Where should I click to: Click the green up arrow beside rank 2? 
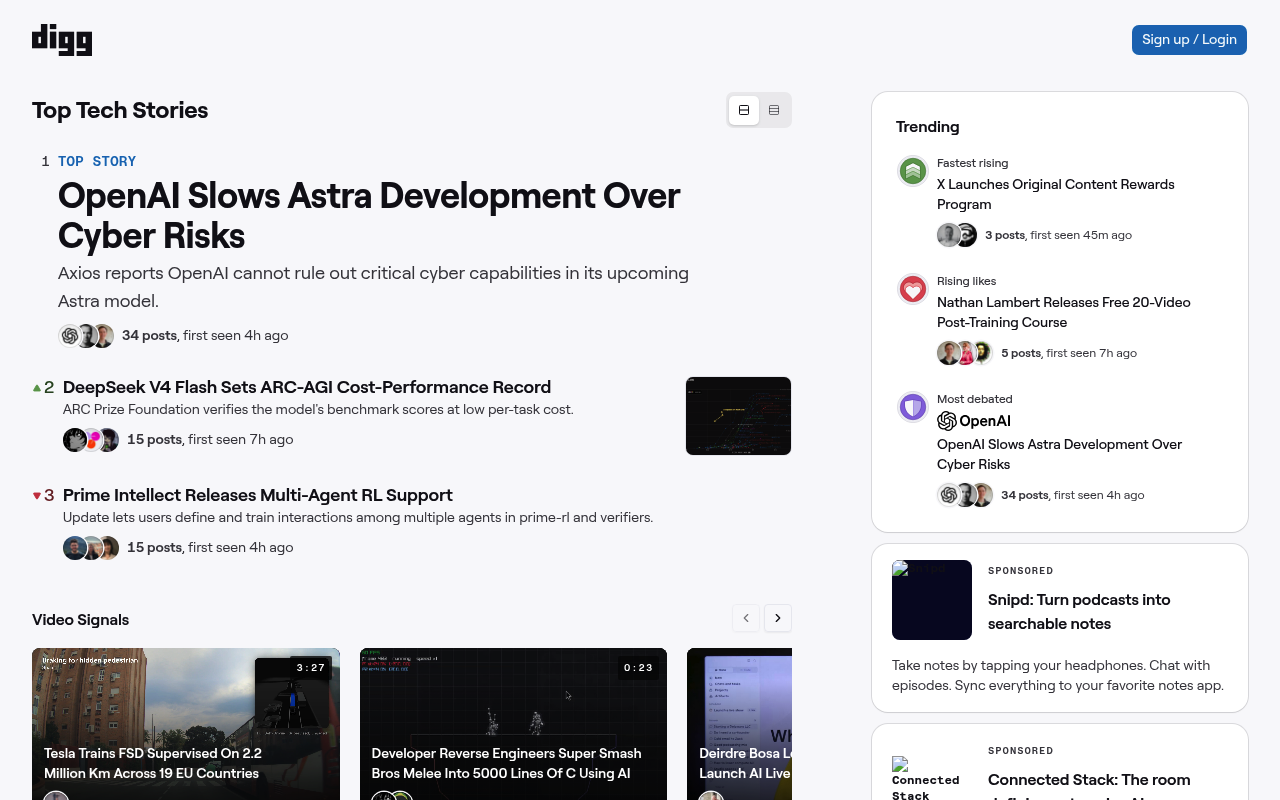coord(37,387)
